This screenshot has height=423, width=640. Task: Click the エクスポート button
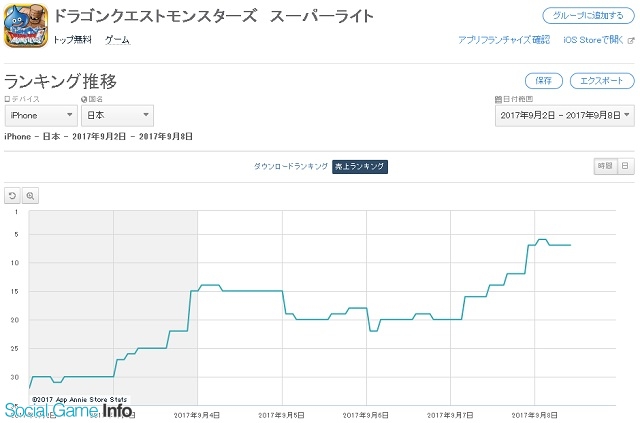pos(602,81)
